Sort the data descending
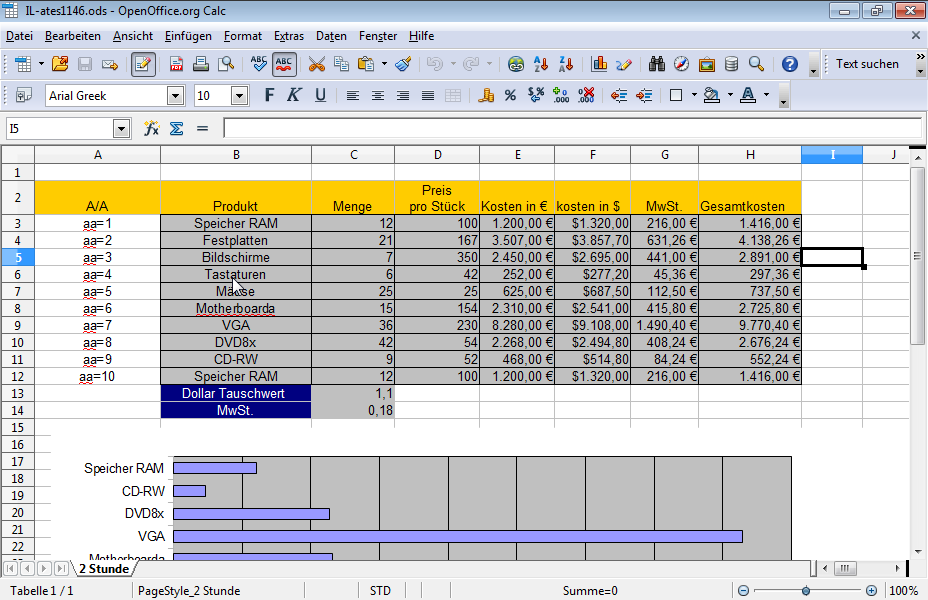The height and width of the screenshot is (600, 928). tap(565, 64)
